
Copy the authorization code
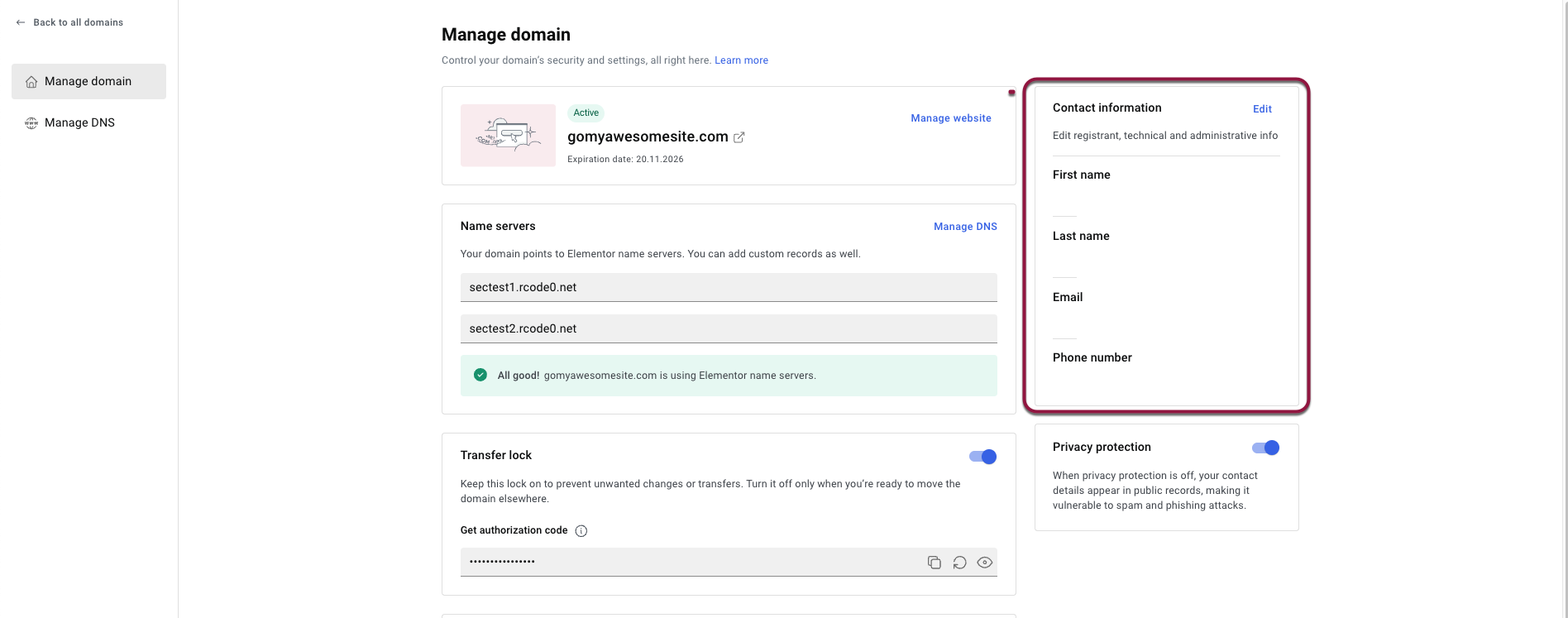tap(934, 563)
